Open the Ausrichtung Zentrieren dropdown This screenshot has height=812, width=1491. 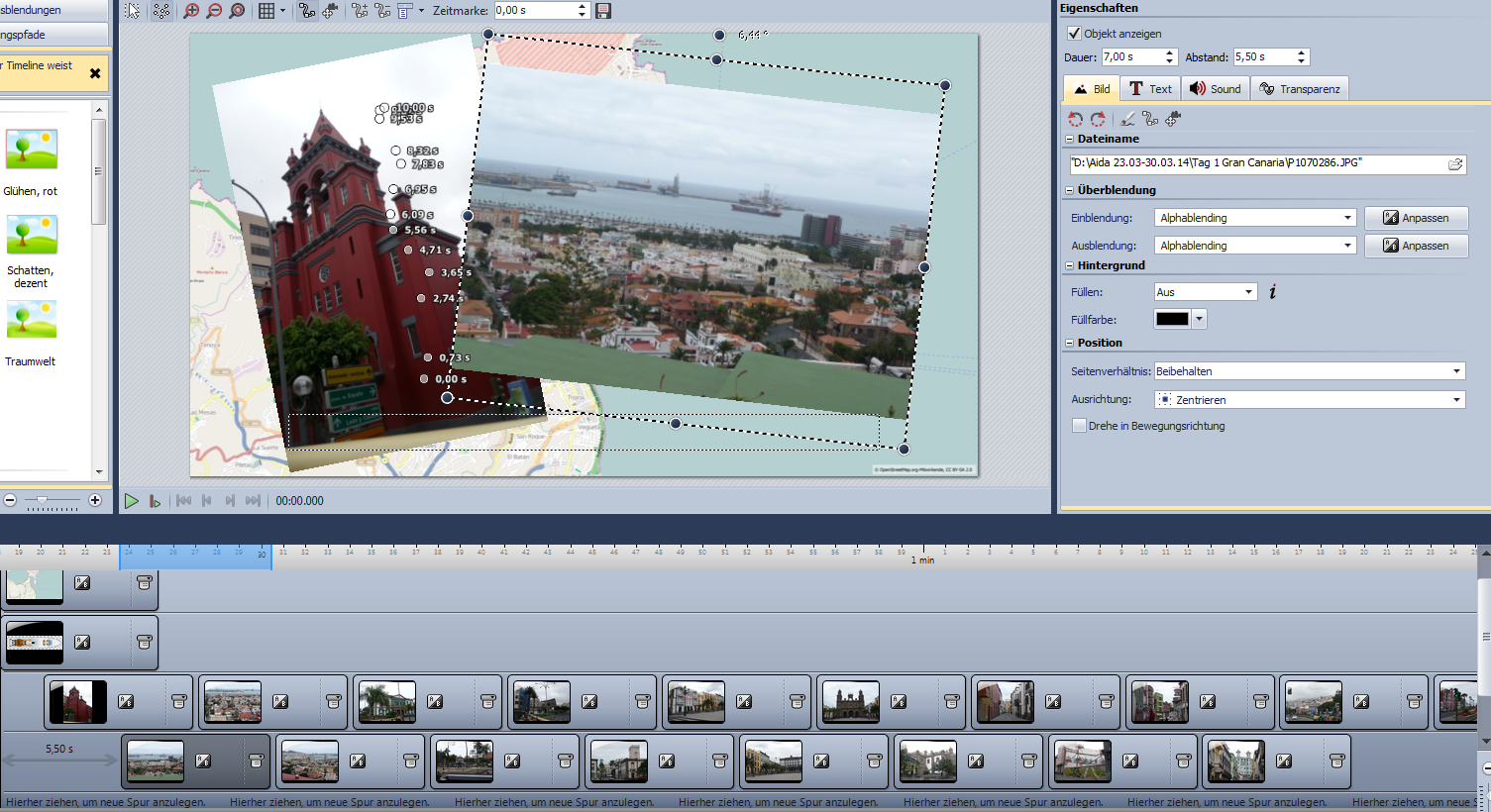pos(1310,400)
